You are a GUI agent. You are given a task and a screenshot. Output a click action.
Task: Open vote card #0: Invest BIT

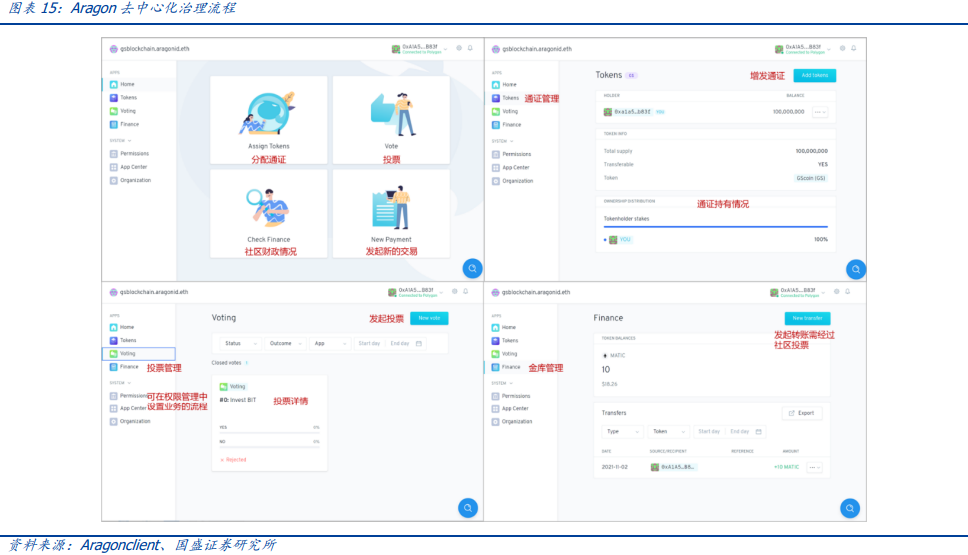click(269, 424)
